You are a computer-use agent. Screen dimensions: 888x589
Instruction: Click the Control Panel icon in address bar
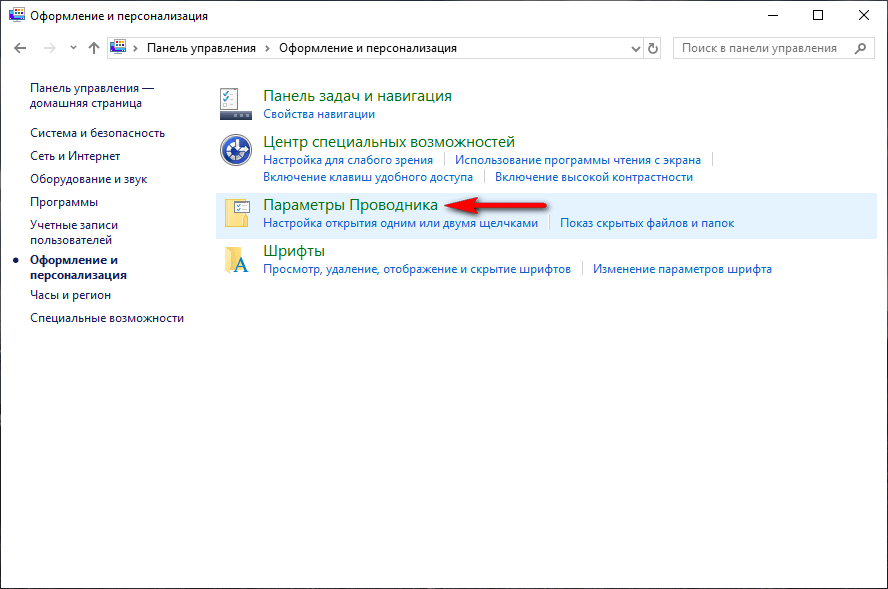(118, 48)
